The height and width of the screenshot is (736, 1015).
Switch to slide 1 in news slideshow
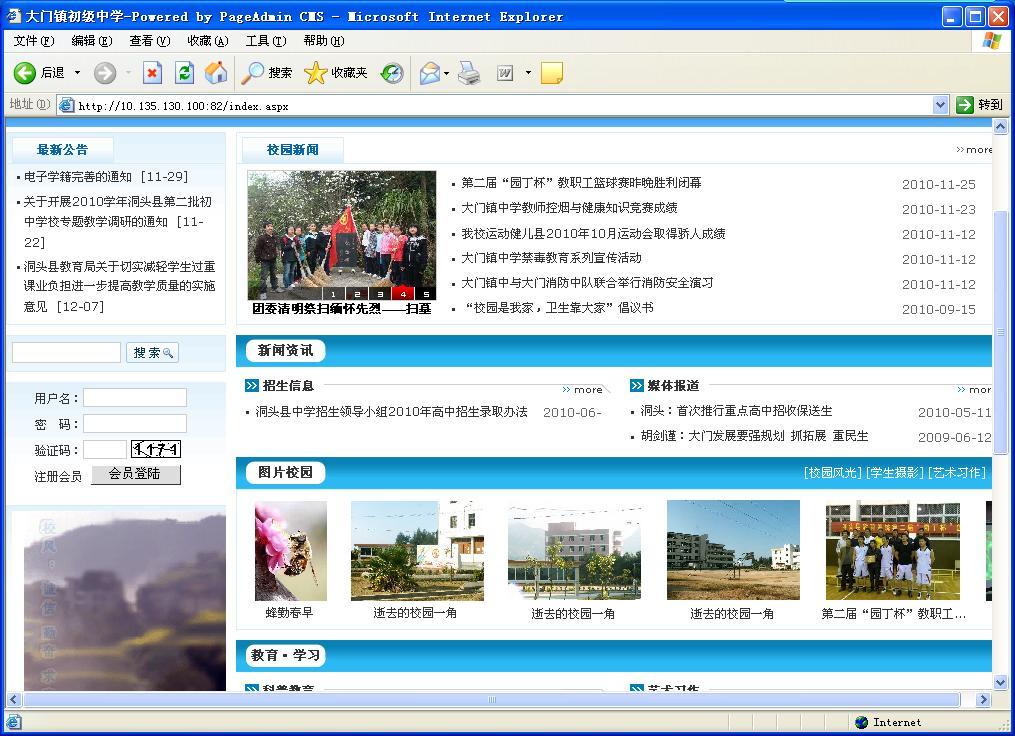point(333,294)
